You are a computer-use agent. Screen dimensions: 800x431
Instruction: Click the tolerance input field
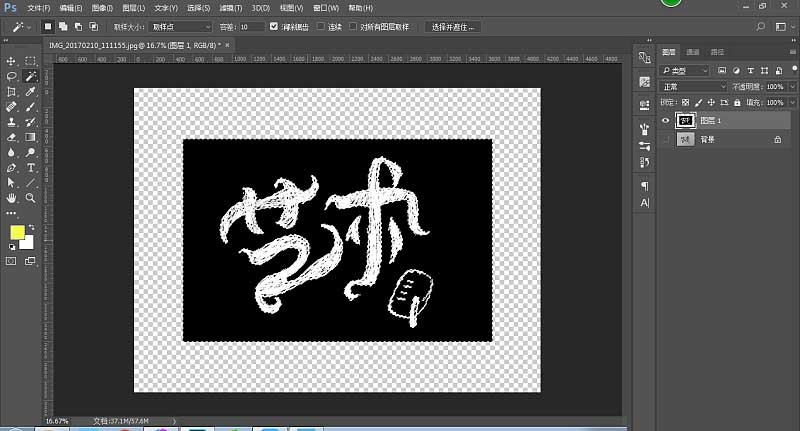tap(252, 27)
